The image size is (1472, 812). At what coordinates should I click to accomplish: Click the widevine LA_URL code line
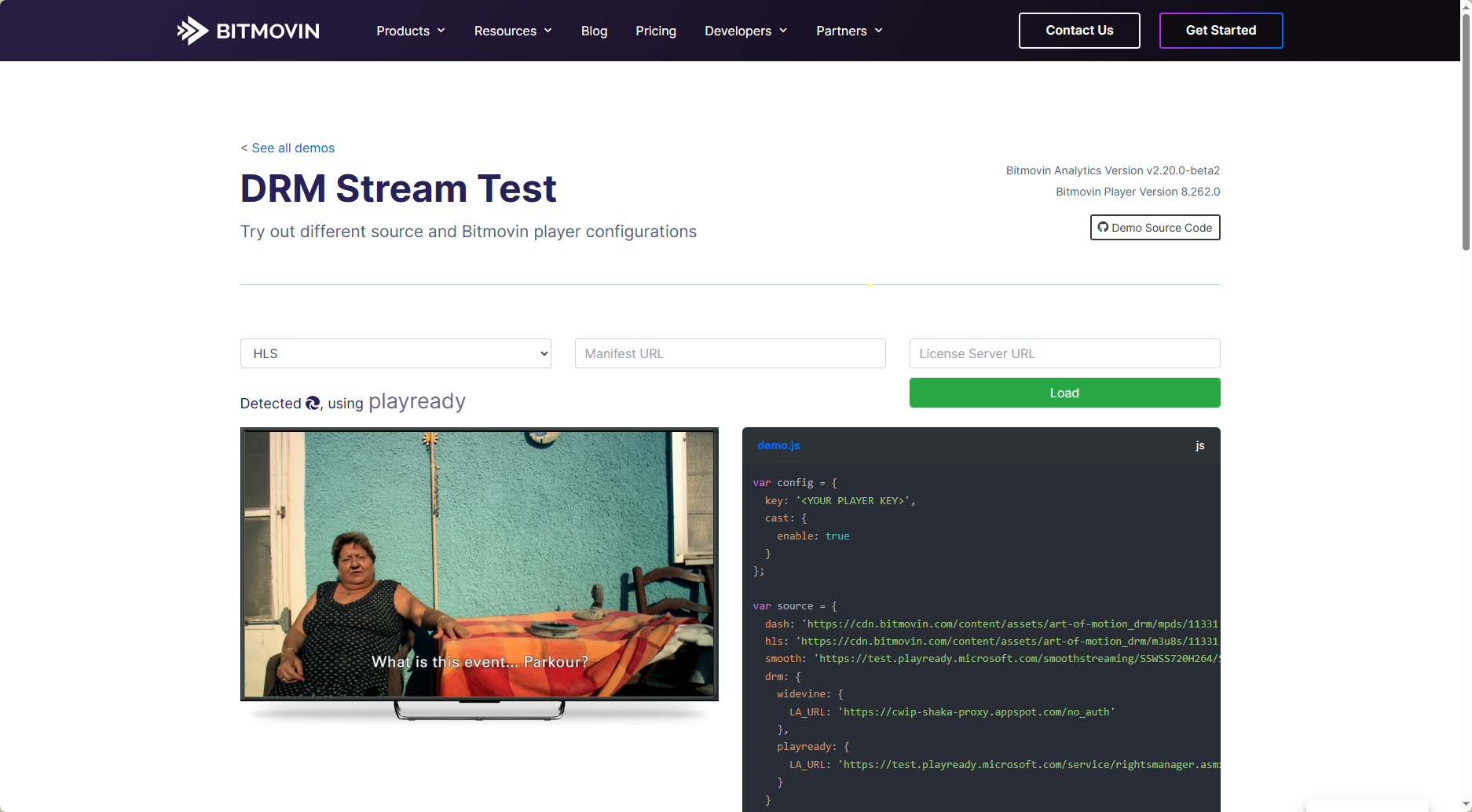[952, 711]
